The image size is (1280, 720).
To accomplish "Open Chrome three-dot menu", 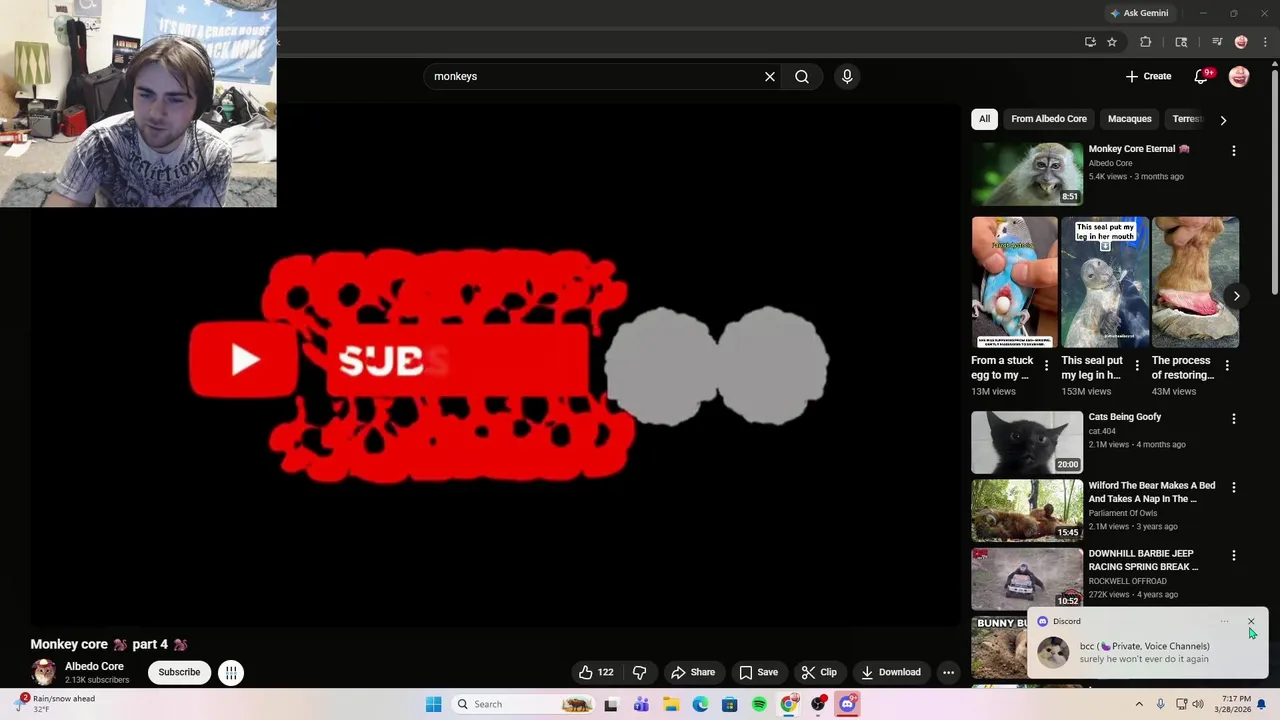I will point(1265,42).
